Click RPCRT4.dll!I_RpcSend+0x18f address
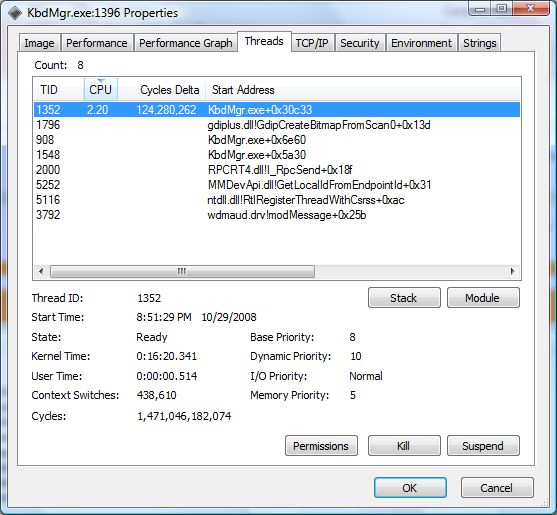Image resolution: width=557 pixels, height=515 pixels. pos(280,170)
